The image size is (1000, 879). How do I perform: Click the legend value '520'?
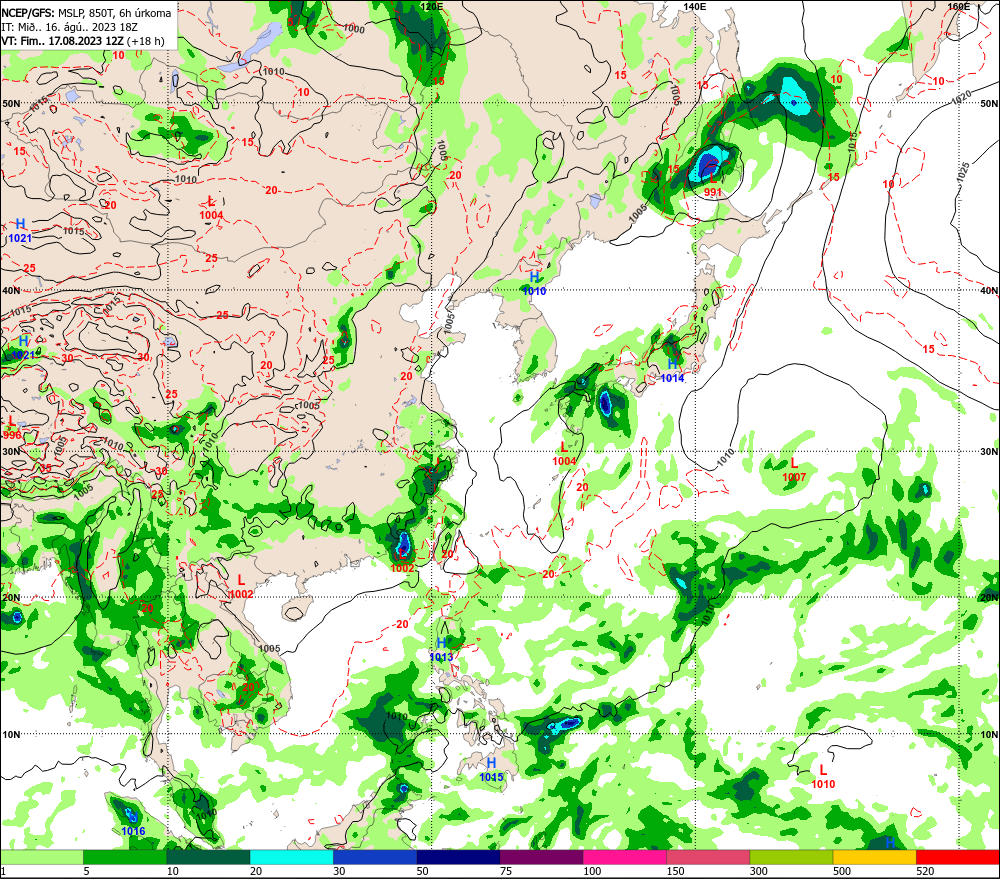pos(925,871)
